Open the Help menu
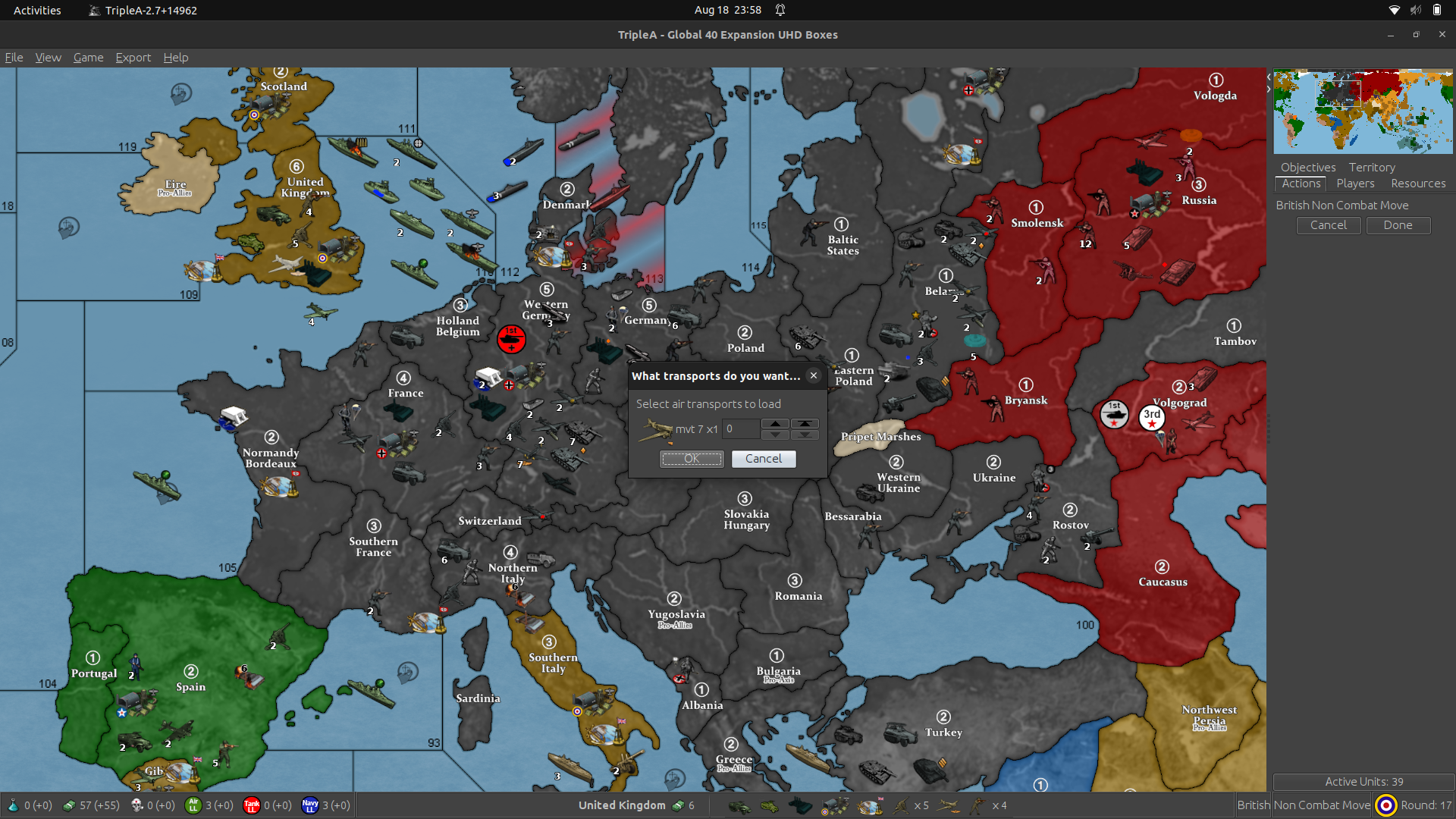The width and height of the screenshot is (1456, 819). (x=175, y=58)
